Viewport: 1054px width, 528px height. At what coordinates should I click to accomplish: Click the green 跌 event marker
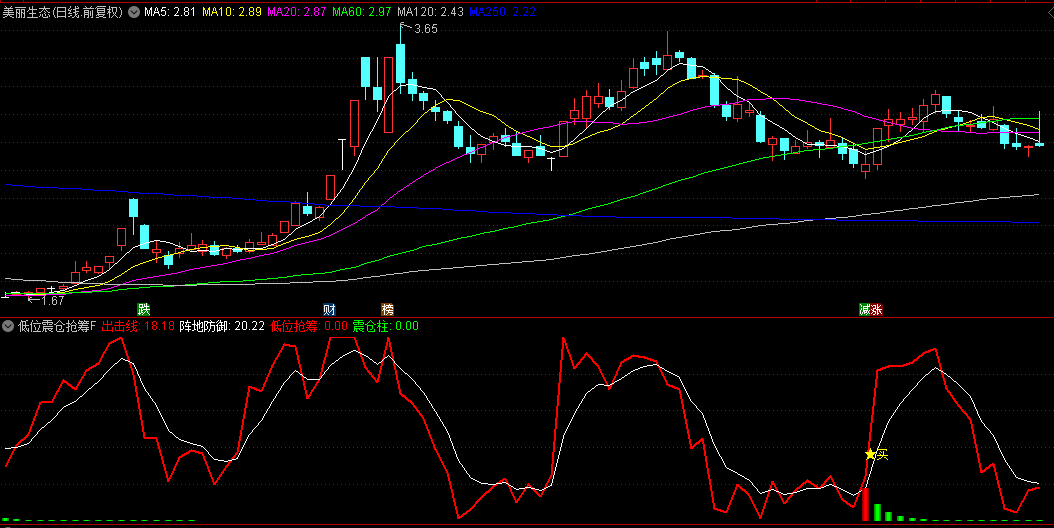click(143, 309)
